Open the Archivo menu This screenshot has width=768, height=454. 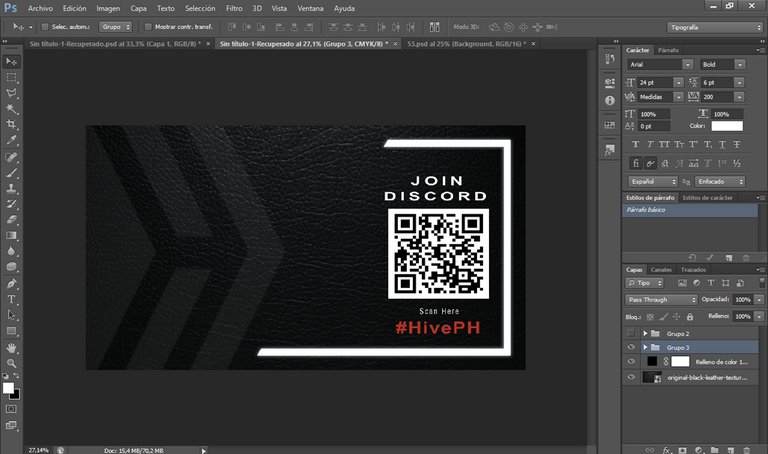click(40, 8)
